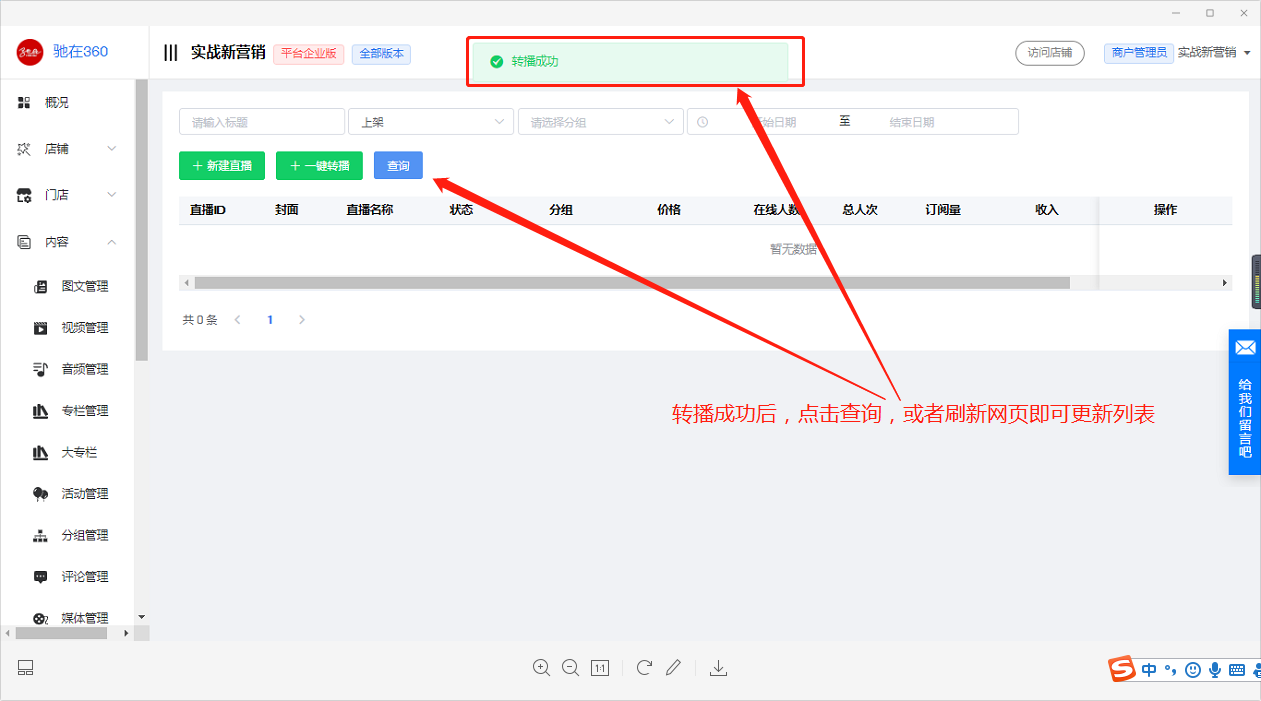1261x701 pixels.
Task: Click the sidebar horizontal scrollbar thumb
Action: click(62, 633)
